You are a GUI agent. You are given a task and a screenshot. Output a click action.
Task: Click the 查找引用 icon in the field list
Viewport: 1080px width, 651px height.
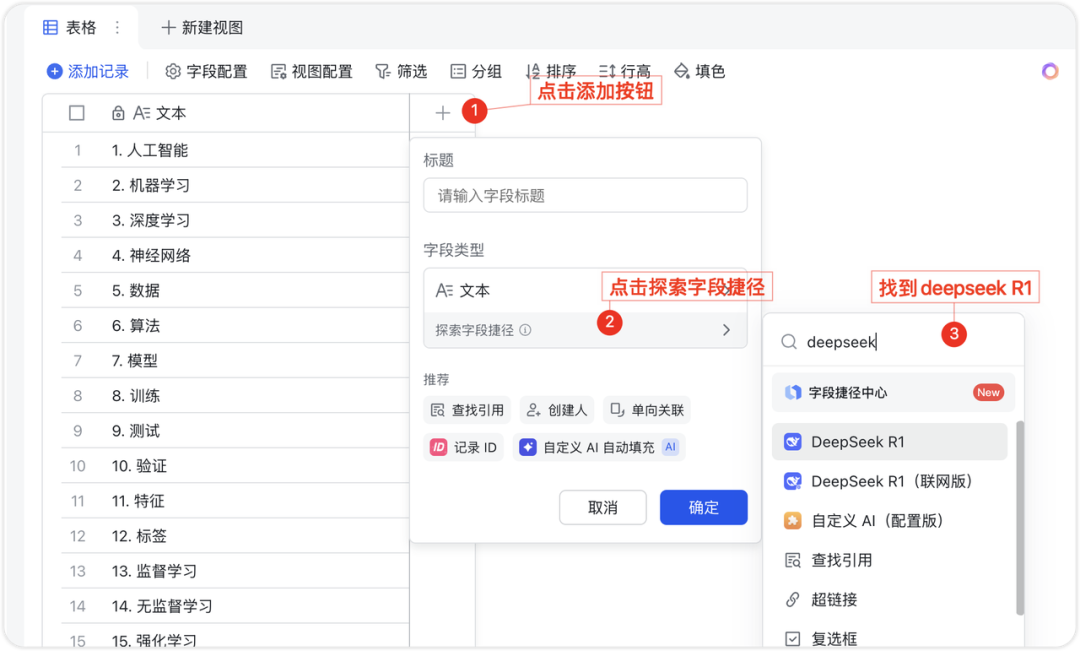(x=793, y=560)
